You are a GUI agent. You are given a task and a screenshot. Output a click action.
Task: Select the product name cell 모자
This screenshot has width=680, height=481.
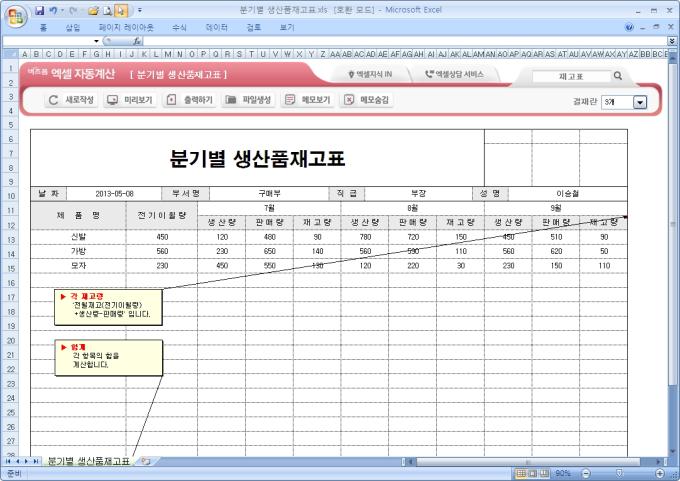coord(78,265)
